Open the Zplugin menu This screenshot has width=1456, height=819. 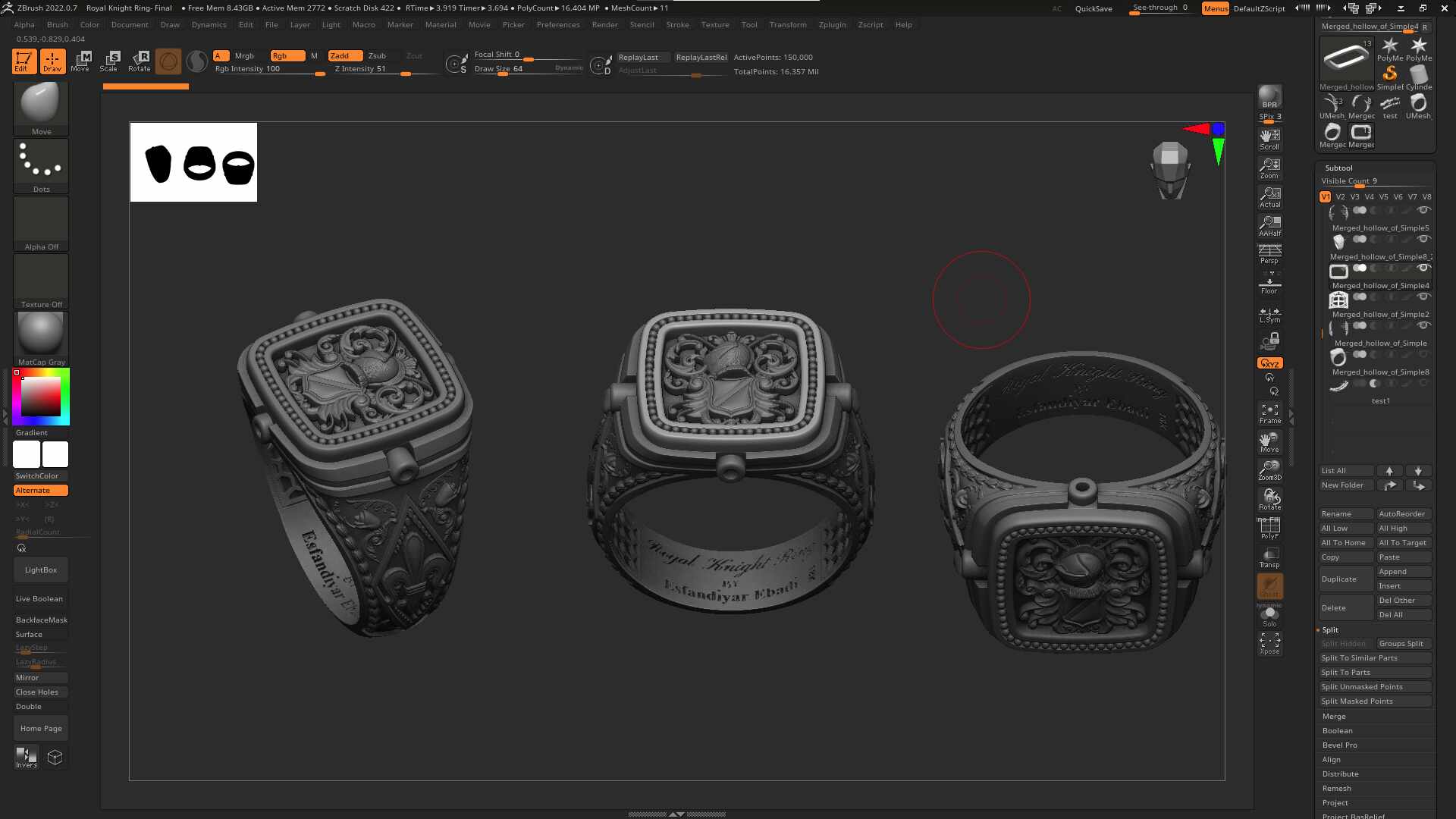832,24
